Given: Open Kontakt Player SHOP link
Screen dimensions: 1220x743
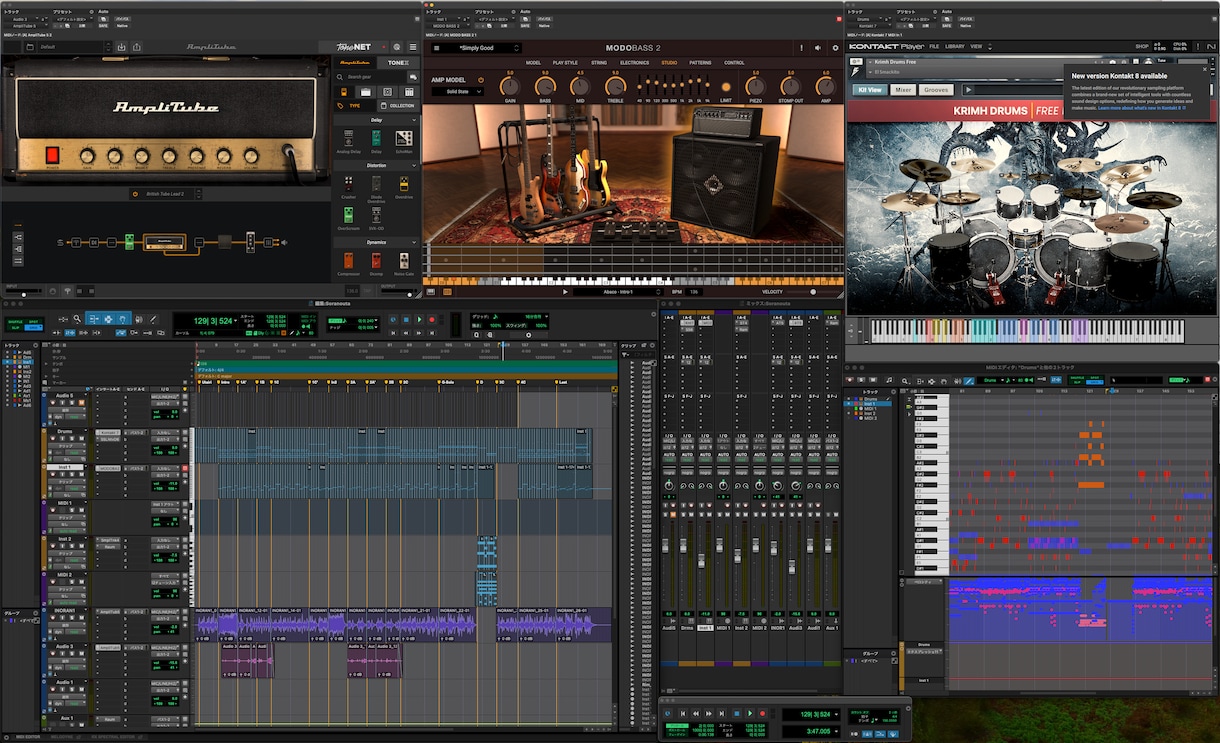Looking at the screenshot, I should [1142, 46].
